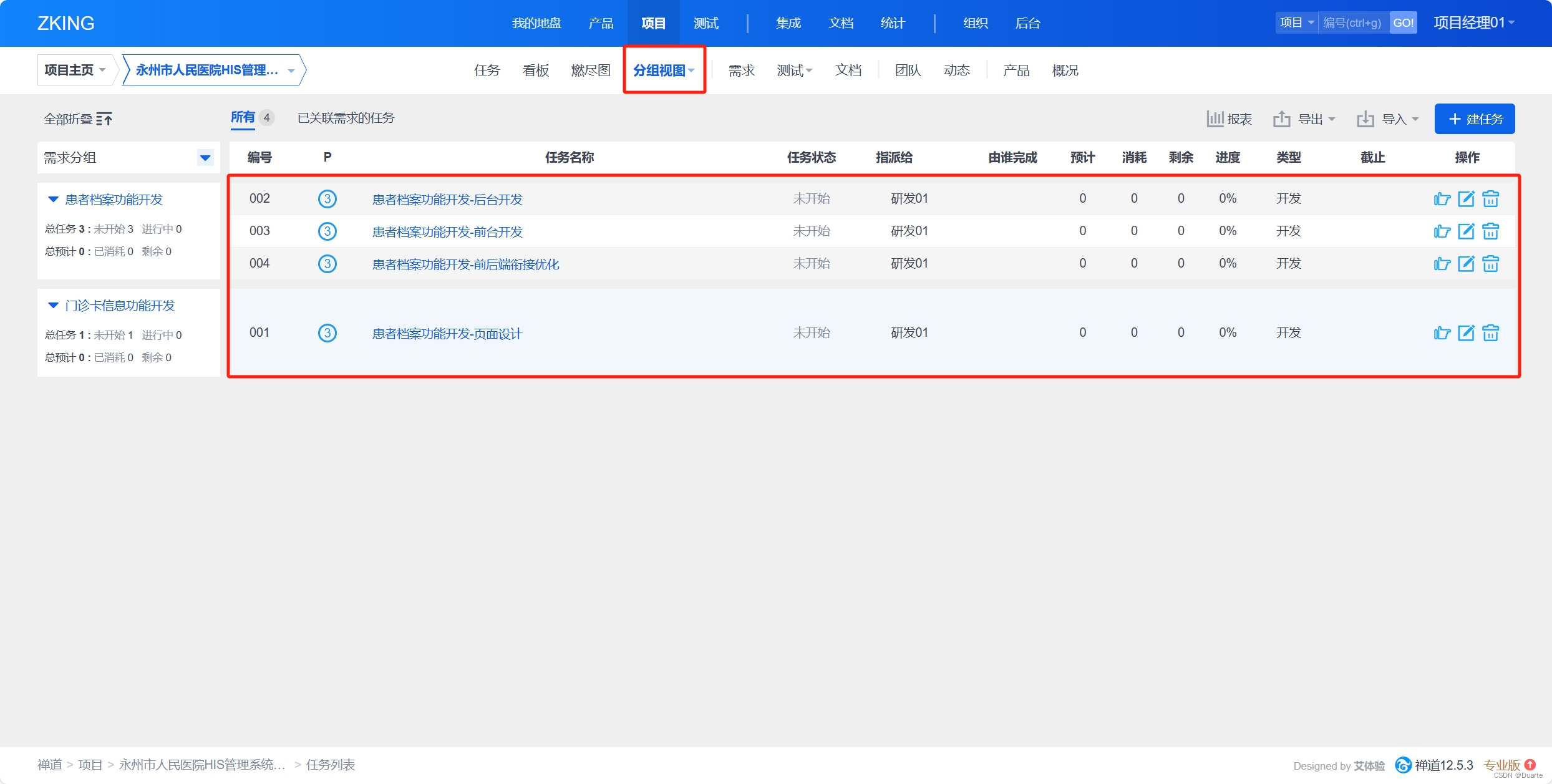Viewport: 1552px width, 784px height.
Task: Click priority 3 badge of task 002
Action: pos(327,199)
